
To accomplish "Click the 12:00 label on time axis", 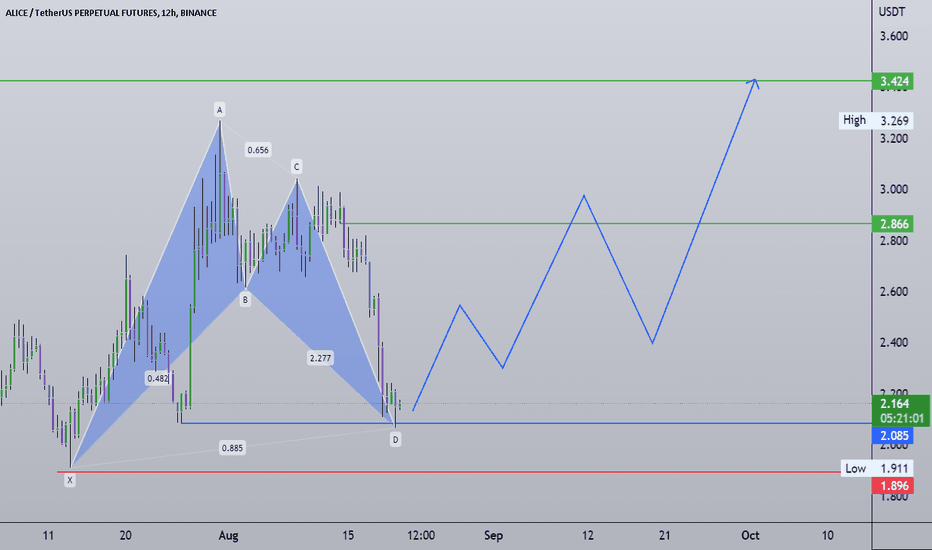I will 421,535.
